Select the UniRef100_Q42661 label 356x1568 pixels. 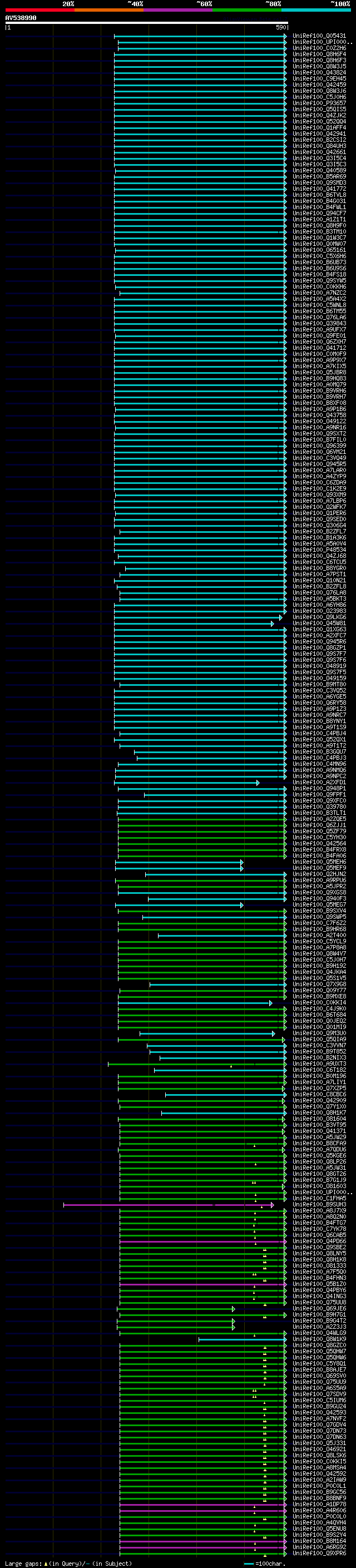pyautogui.click(x=319, y=152)
